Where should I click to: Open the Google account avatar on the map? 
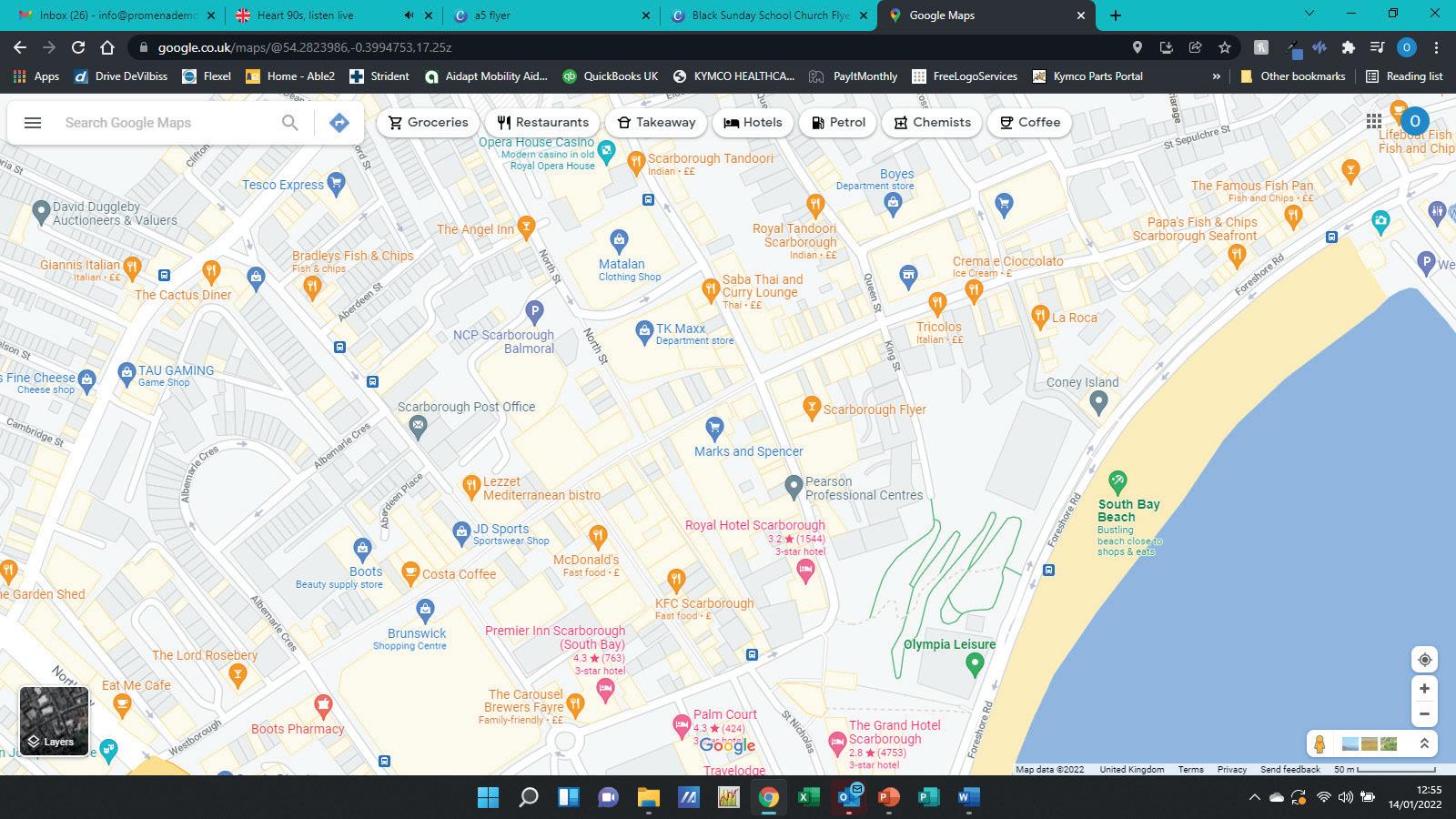click(1414, 121)
